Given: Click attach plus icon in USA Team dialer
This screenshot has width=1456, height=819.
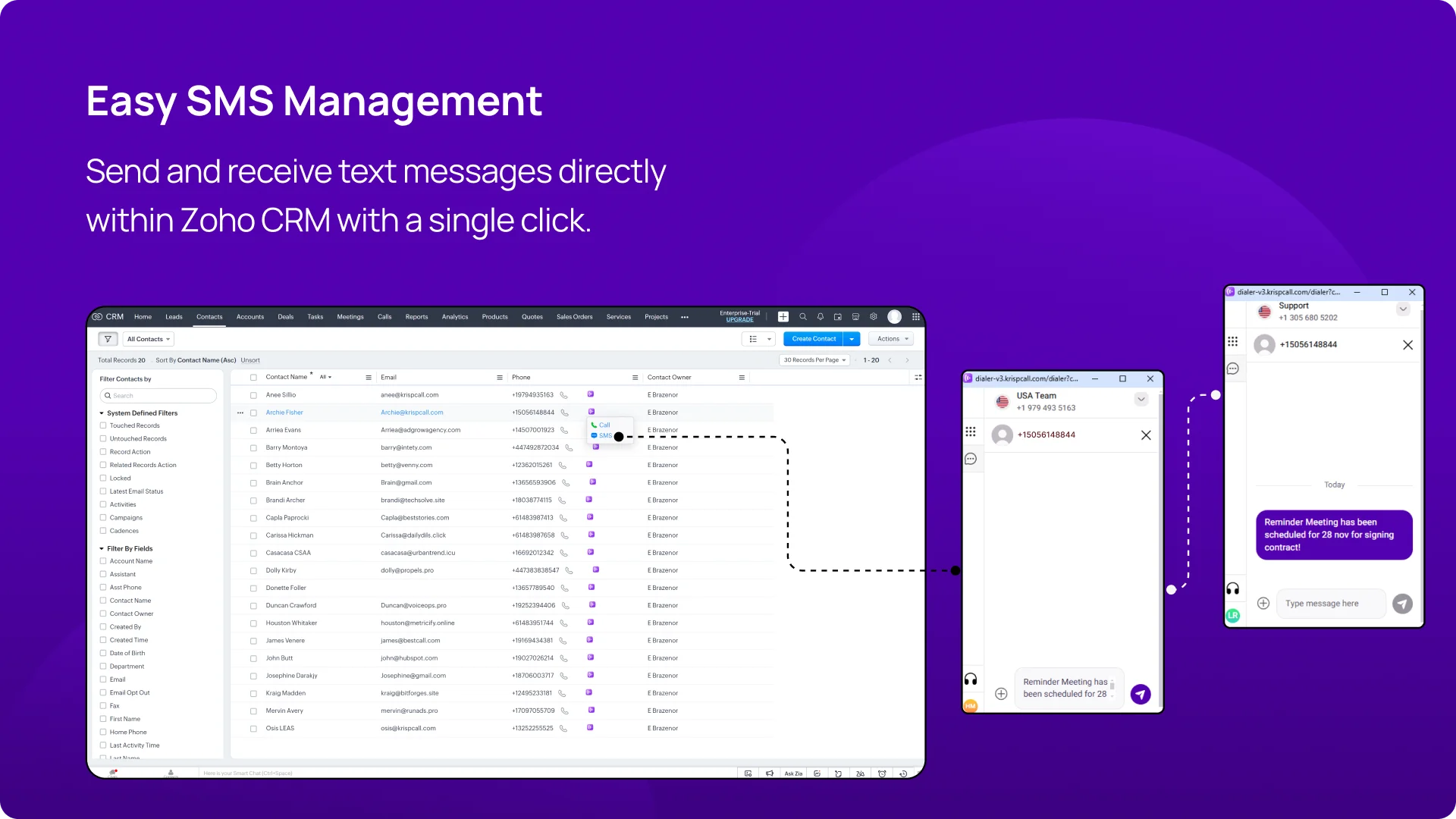Looking at the screenshot, I should click(1001, 694).
